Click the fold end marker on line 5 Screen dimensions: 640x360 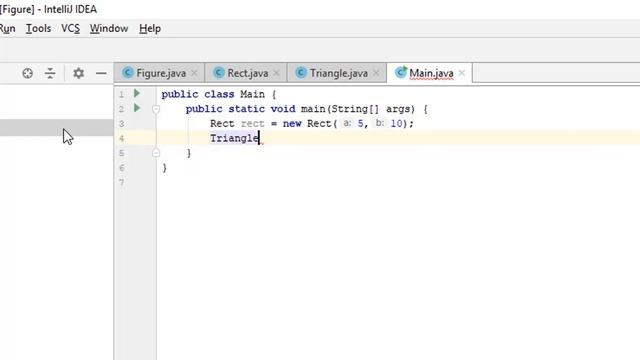[x=156, y=153]
